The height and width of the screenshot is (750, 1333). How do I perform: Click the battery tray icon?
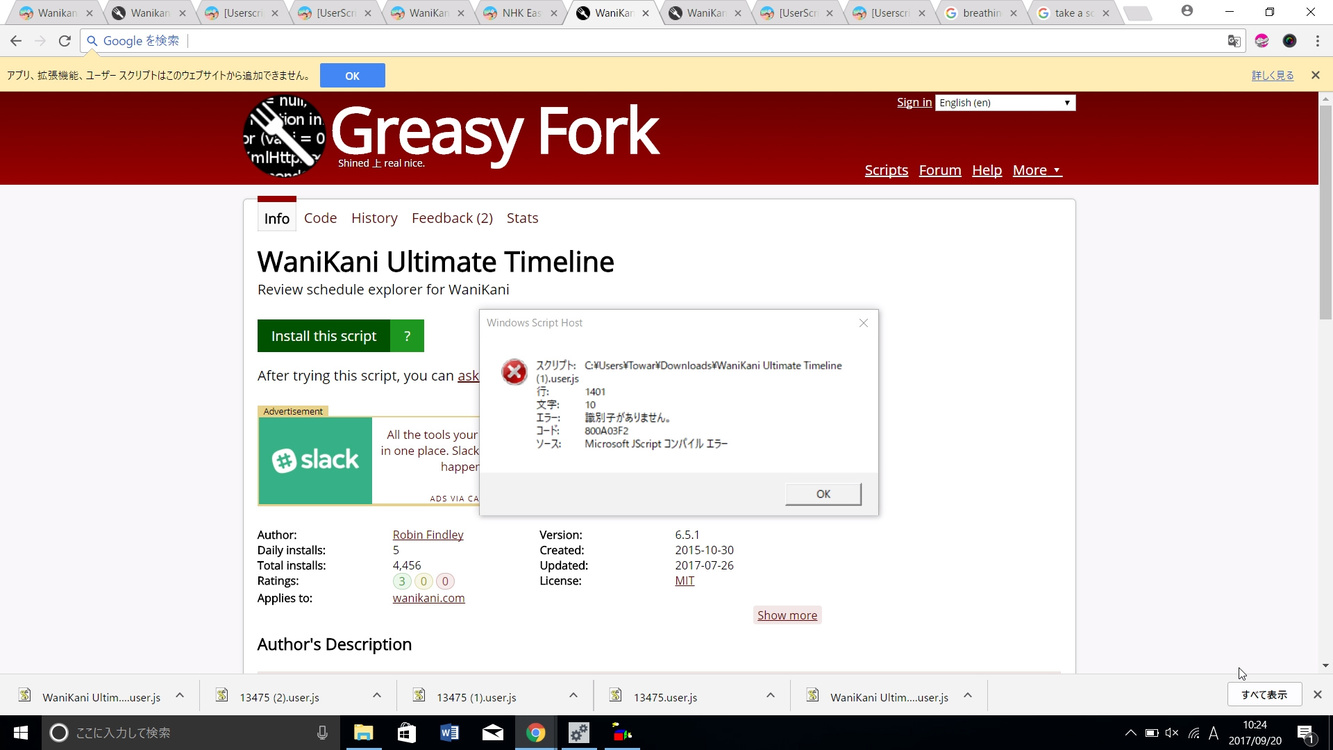[1151, 733]
